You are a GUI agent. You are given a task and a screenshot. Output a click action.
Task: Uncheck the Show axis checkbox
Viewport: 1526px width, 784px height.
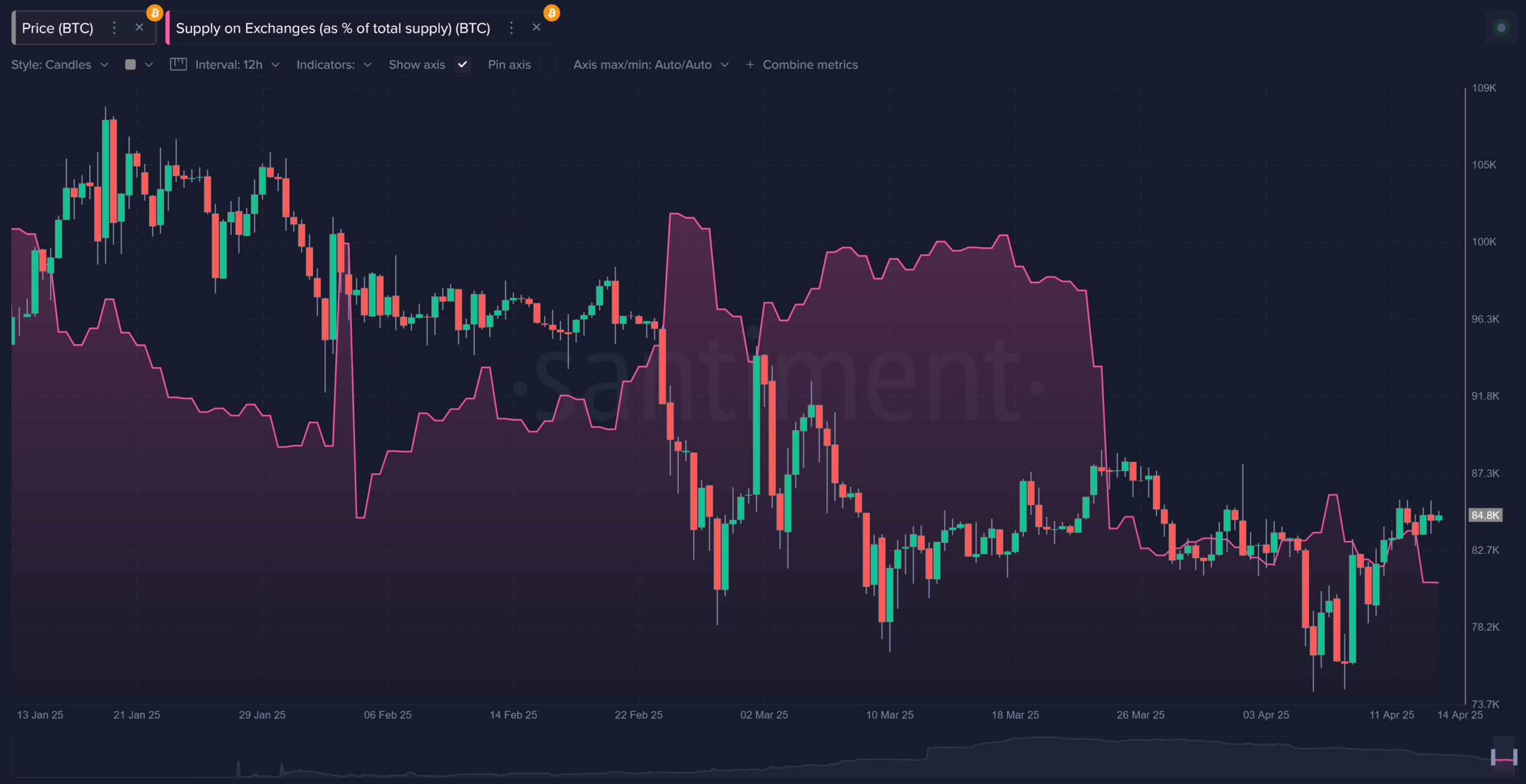tap(463, 64)
